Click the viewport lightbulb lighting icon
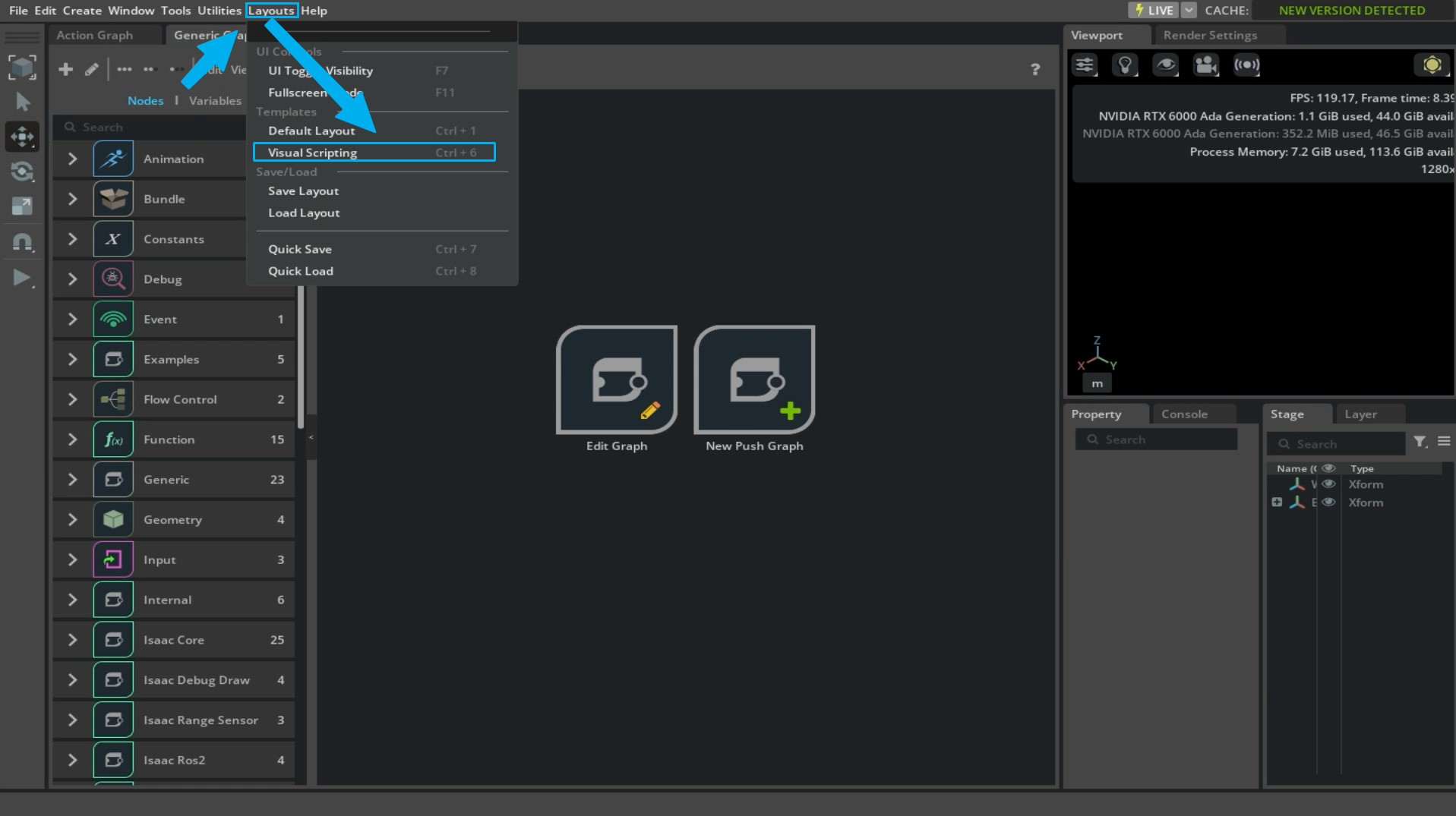 1125,65
